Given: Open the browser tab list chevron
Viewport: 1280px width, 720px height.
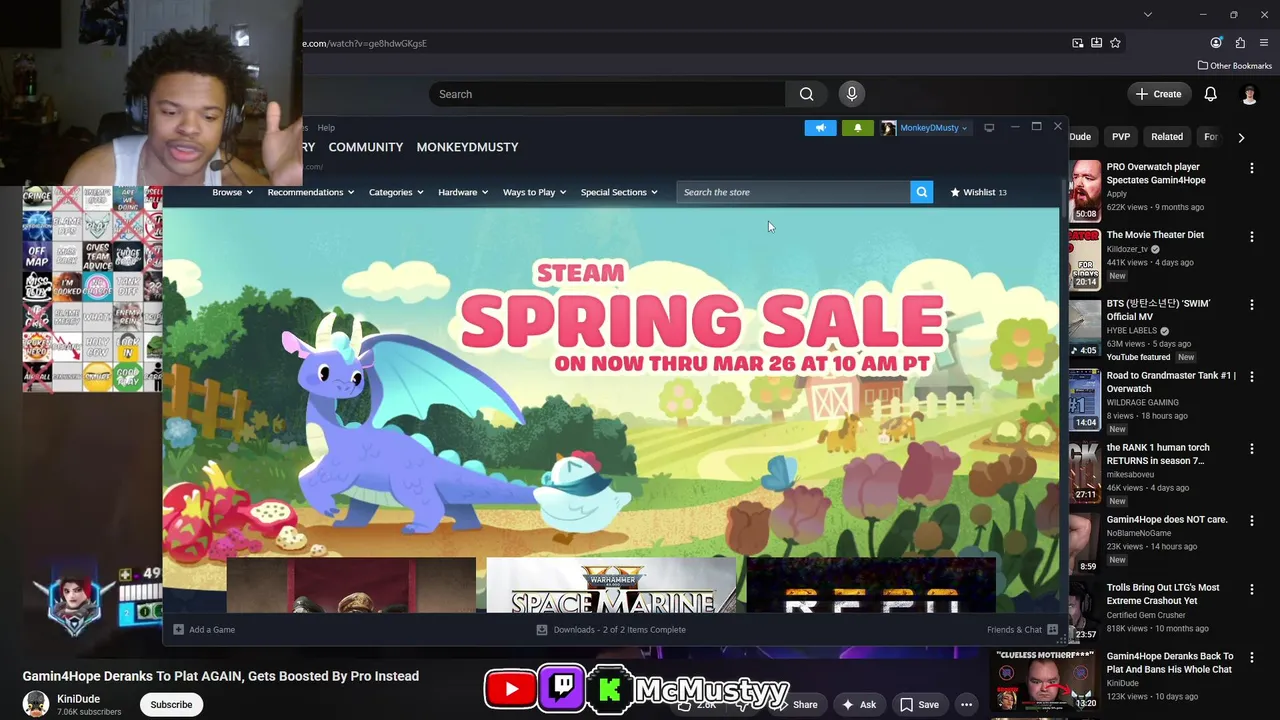Looking at the screenshot, I should [x=1148, y=15].
